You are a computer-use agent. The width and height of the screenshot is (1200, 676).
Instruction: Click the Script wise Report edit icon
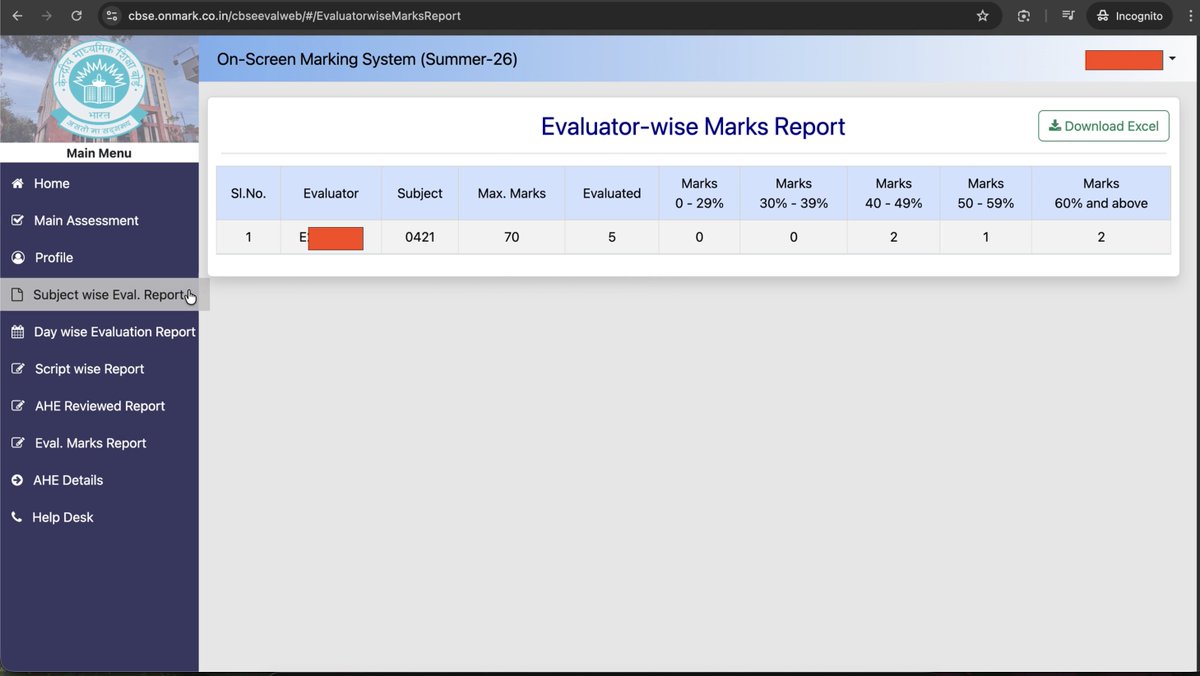coord(17,368)
